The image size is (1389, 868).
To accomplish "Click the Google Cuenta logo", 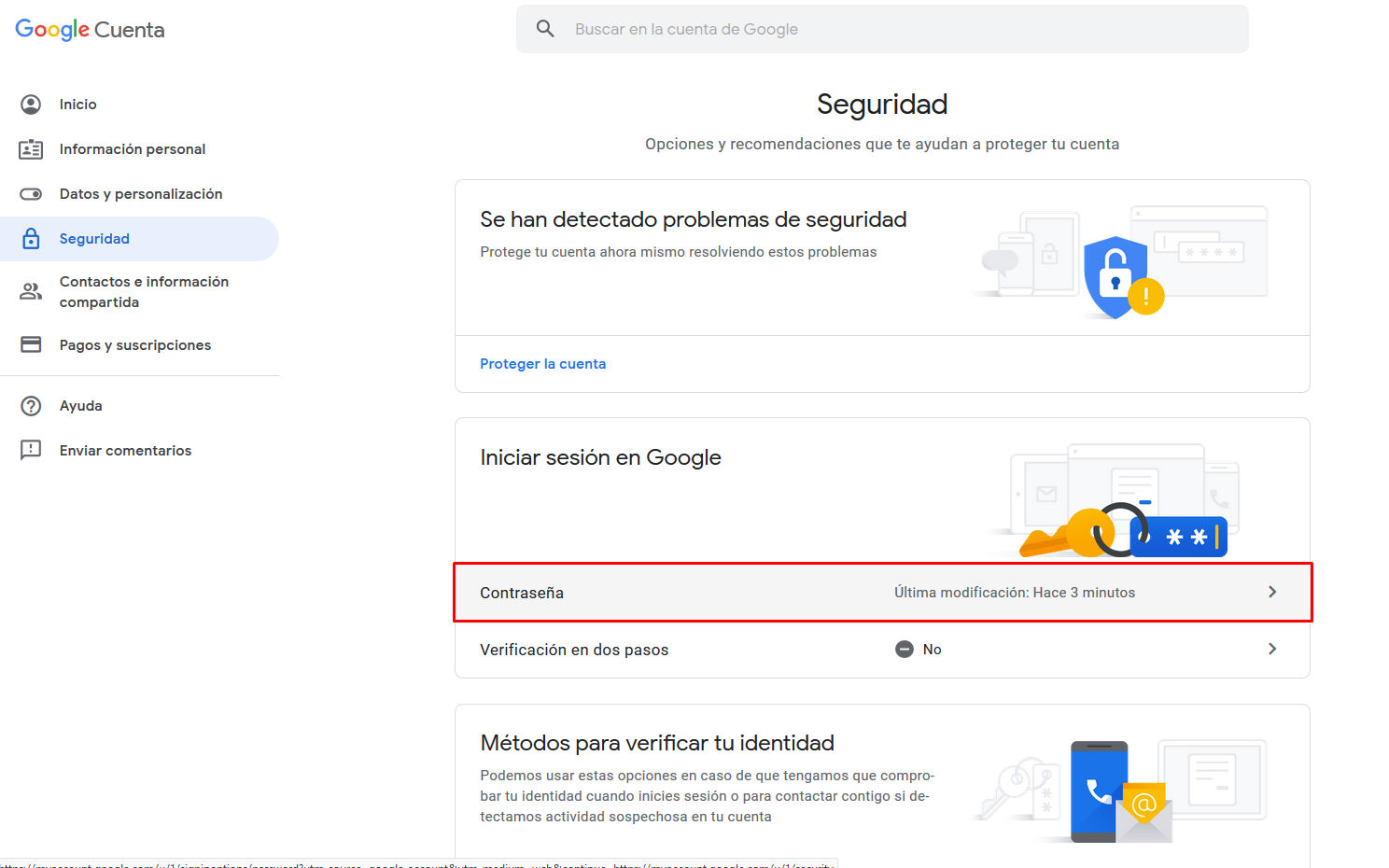I will point(90,30).
